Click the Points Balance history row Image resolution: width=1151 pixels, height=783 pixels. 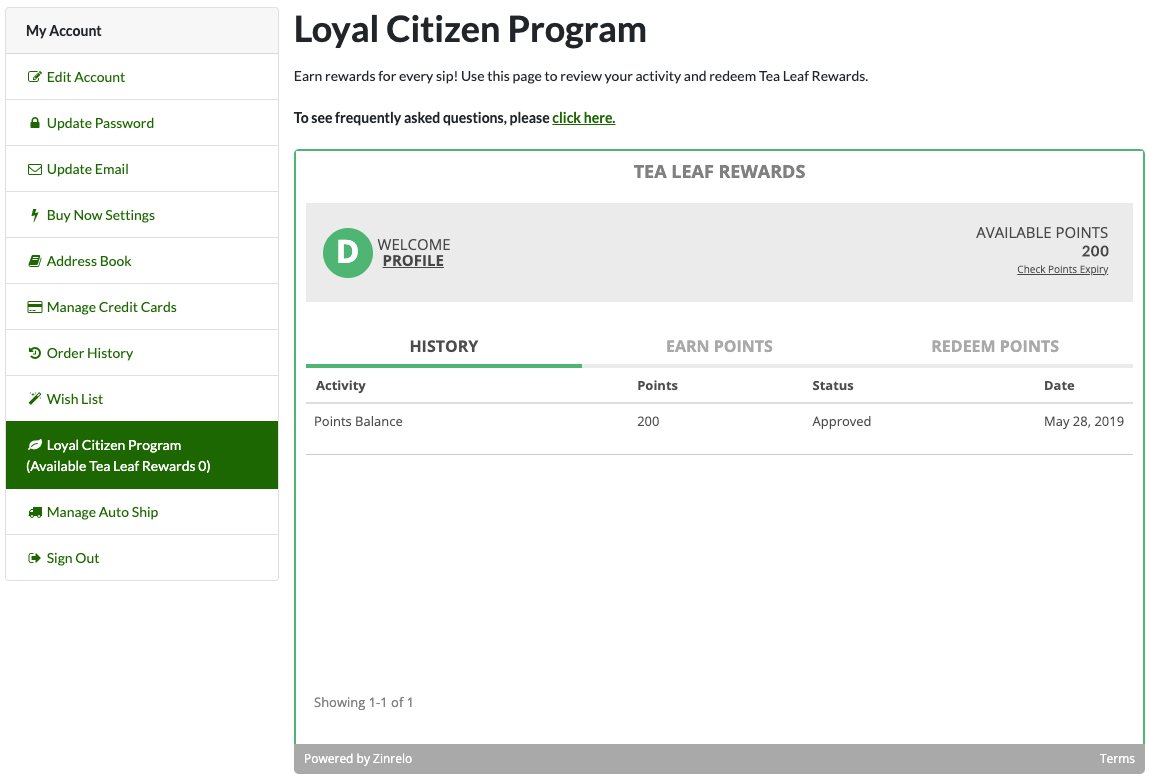718,422
